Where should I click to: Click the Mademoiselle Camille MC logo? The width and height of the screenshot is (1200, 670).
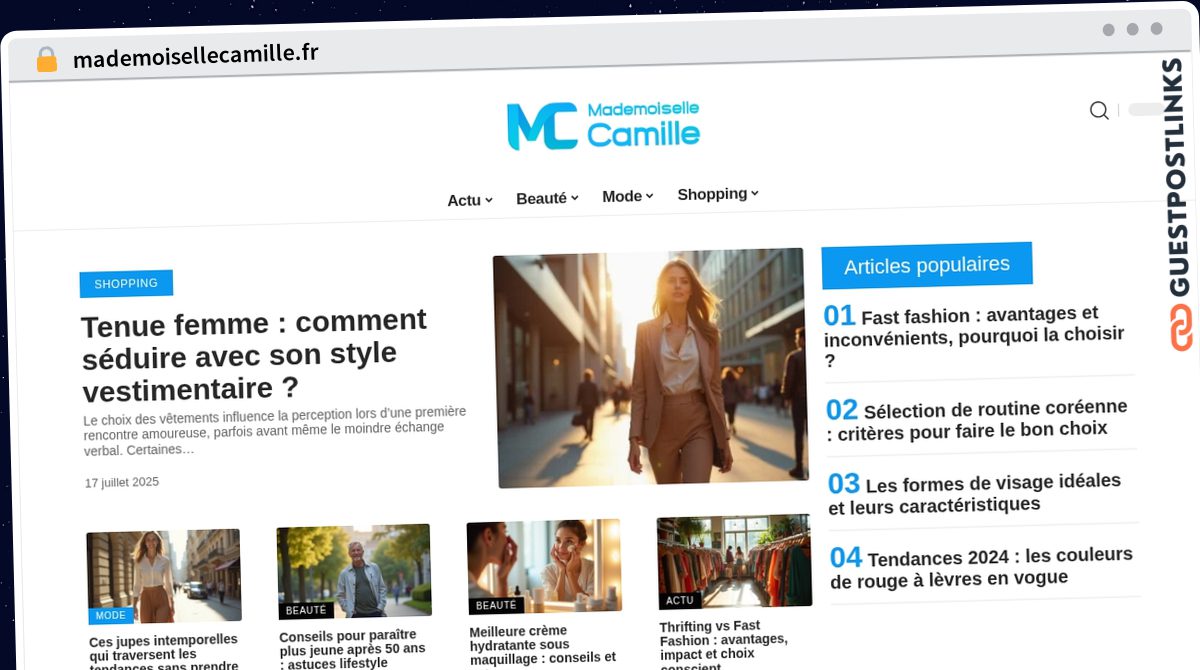tap(603, 125)
